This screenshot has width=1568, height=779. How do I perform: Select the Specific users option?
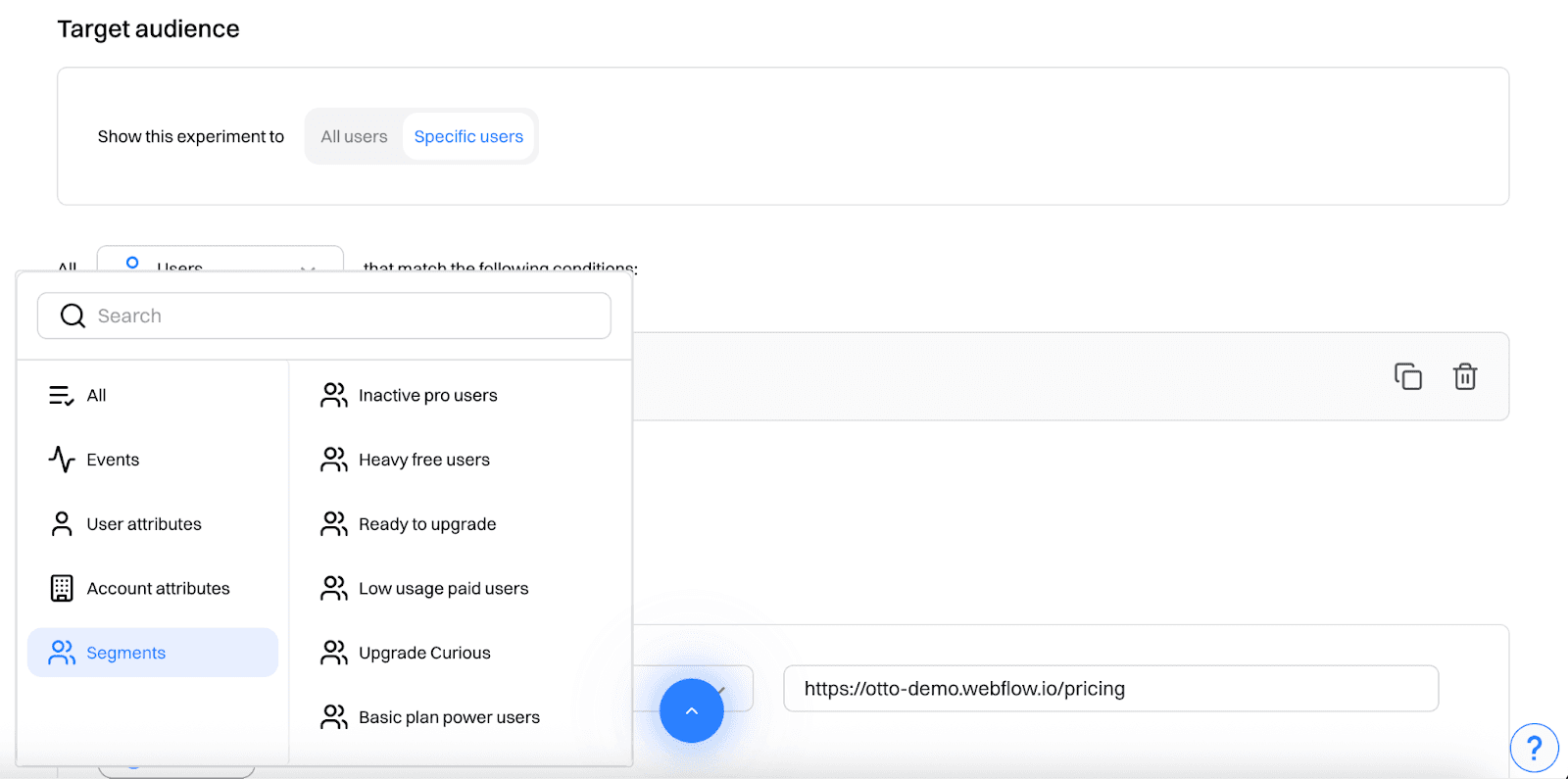click(x=468, y=136)
